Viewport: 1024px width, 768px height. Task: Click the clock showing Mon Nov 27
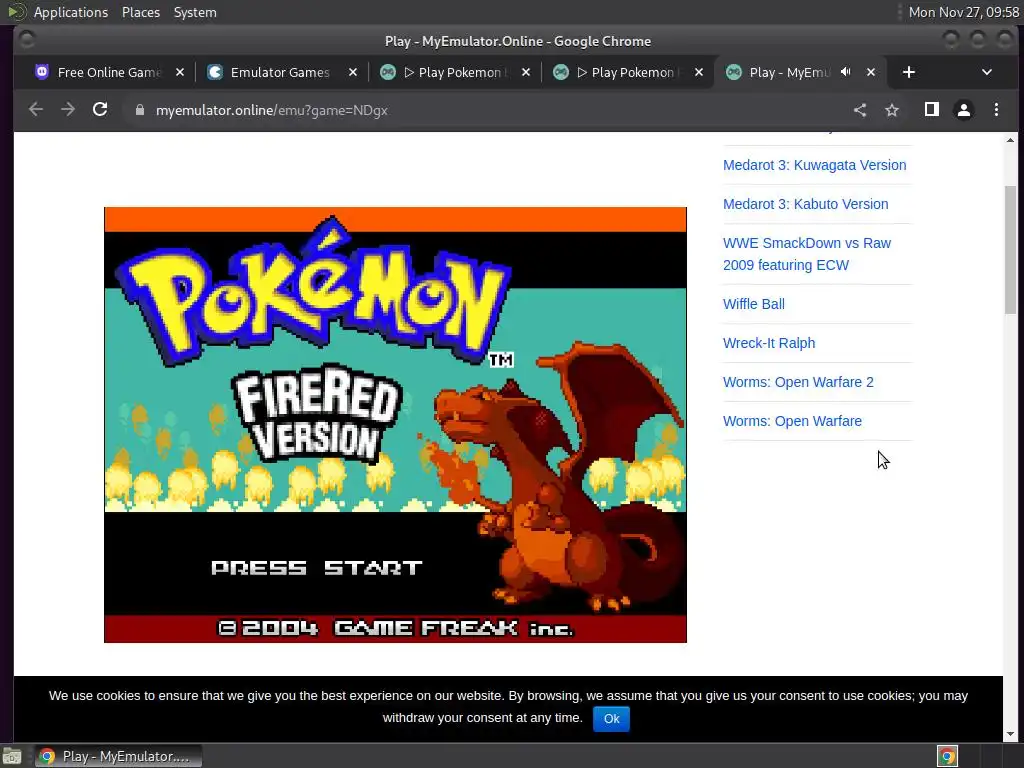pos(964,12)
